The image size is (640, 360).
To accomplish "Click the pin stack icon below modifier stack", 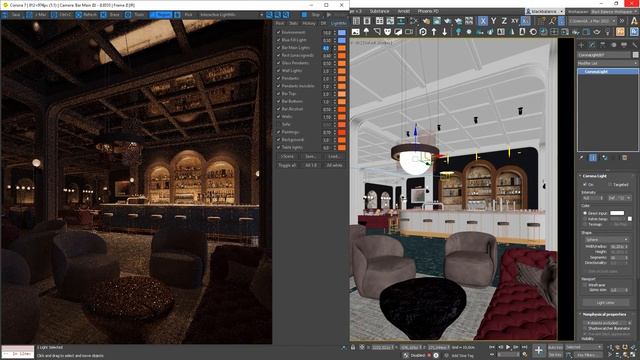I will pos(581,158).
